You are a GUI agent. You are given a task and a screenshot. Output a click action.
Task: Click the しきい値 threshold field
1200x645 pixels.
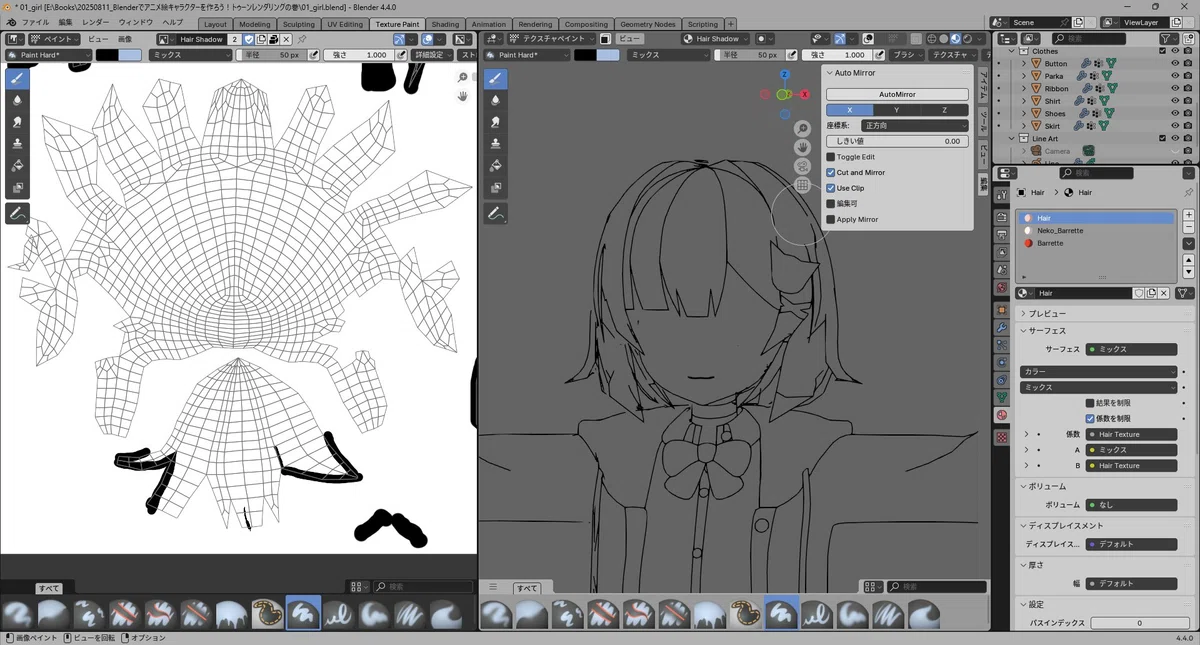point(897,141)
